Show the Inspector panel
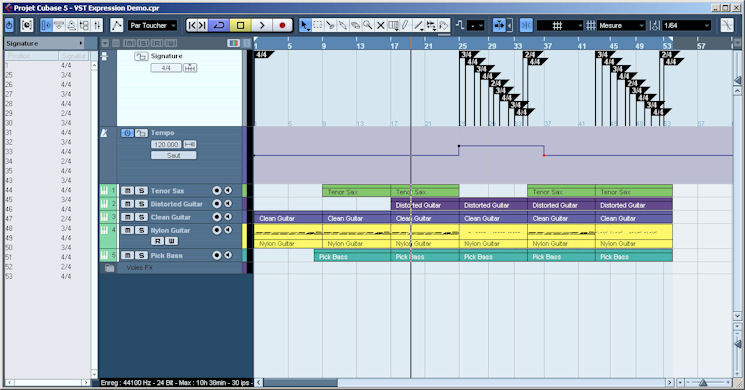 point(46,25)
